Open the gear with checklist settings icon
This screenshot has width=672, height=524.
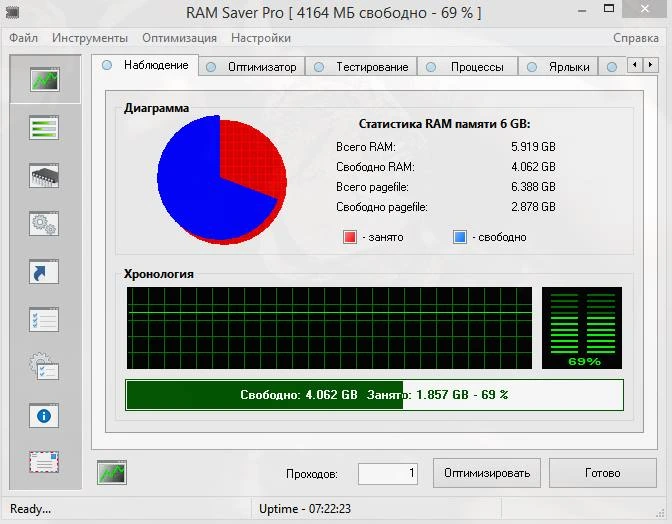pos(44,367)
